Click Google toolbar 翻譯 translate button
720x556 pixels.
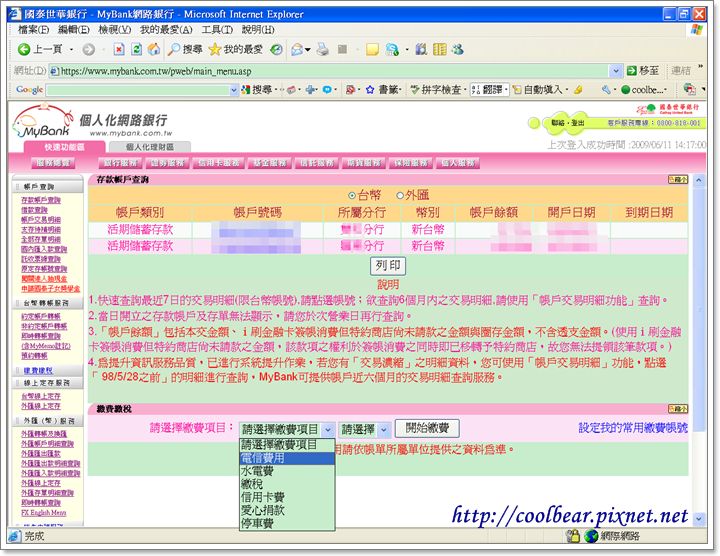pyautogui.click(x=488, y=90)
